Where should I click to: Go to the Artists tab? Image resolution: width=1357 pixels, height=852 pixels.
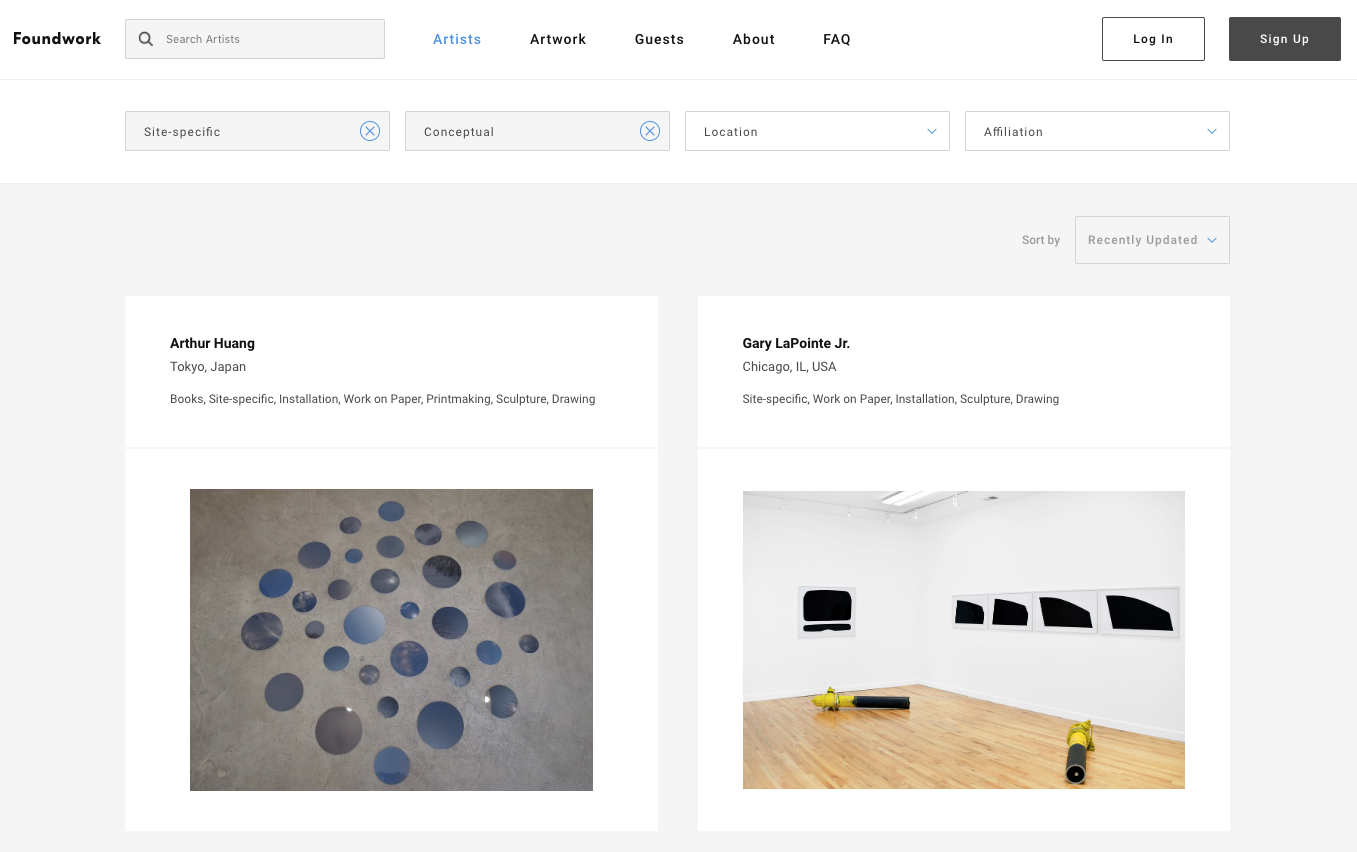[457, 39]
